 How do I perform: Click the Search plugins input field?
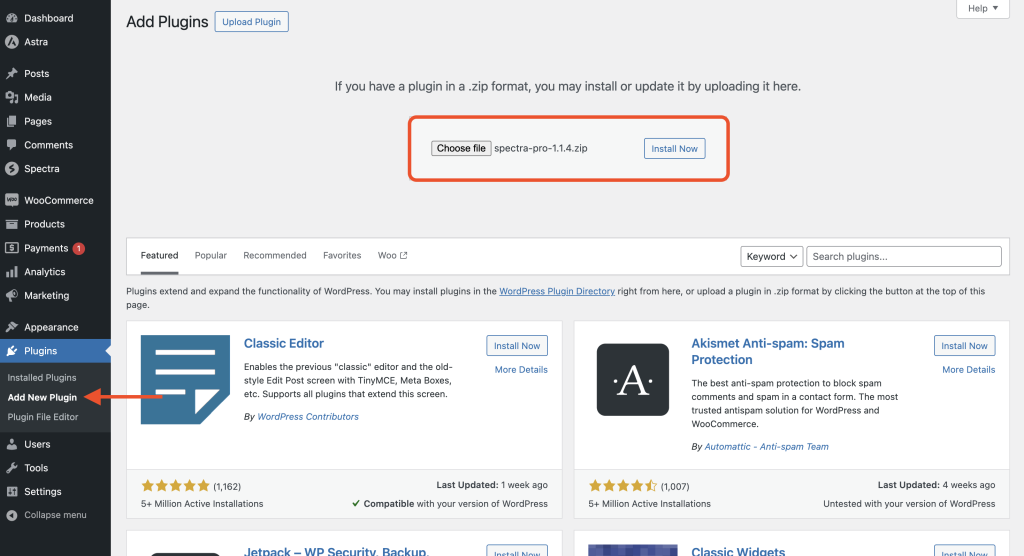(x=904, y=256)
